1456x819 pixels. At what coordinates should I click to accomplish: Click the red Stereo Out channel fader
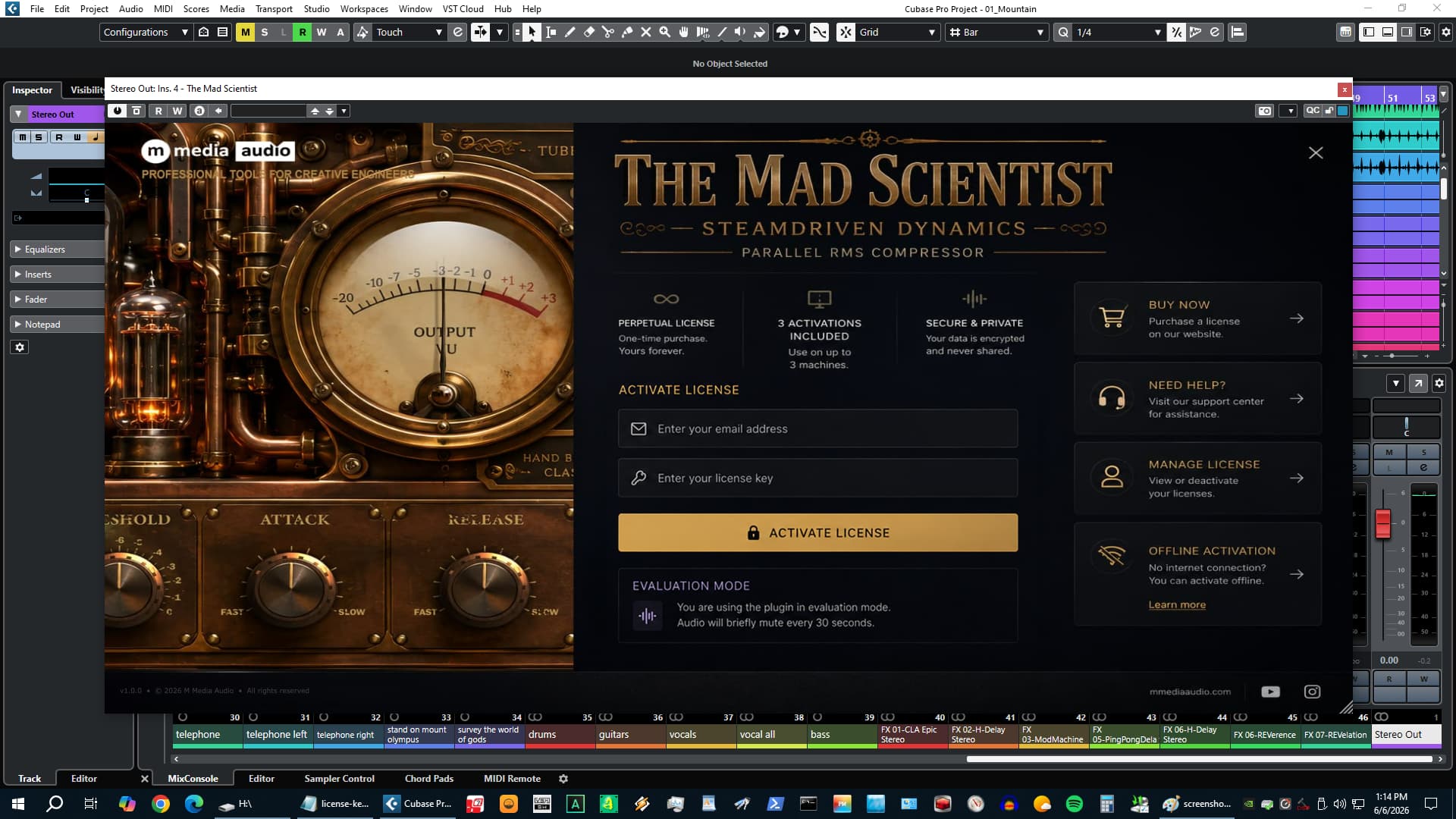[x=1382, y=523]
